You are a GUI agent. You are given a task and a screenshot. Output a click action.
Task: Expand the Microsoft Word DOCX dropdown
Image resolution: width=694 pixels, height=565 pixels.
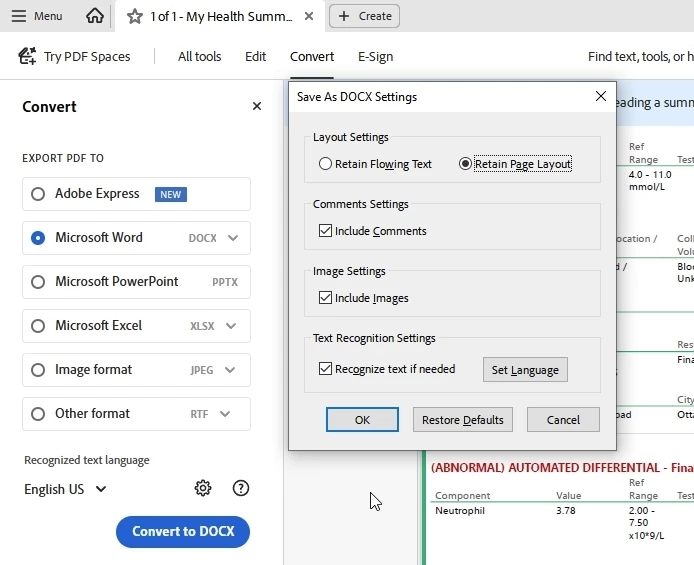click(x=233, y=238)
